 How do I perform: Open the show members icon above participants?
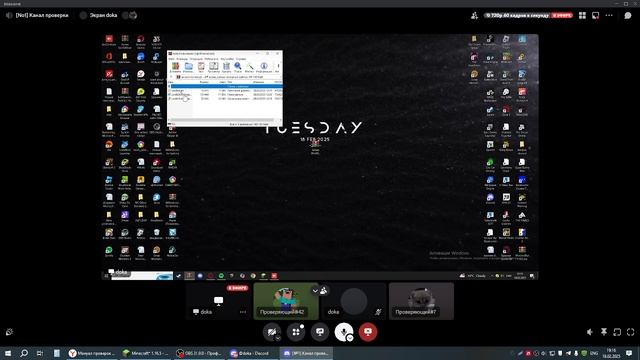pyautogui.click(x=324, y=291)
